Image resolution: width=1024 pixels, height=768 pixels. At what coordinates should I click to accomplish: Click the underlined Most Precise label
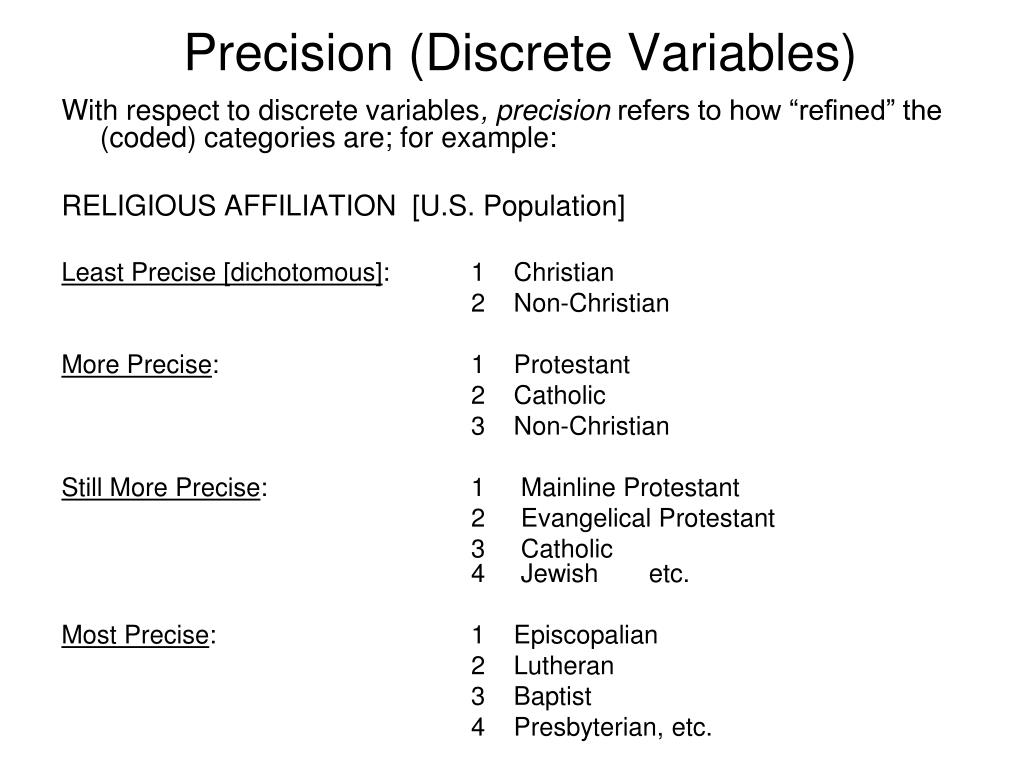tap(136, 635)
